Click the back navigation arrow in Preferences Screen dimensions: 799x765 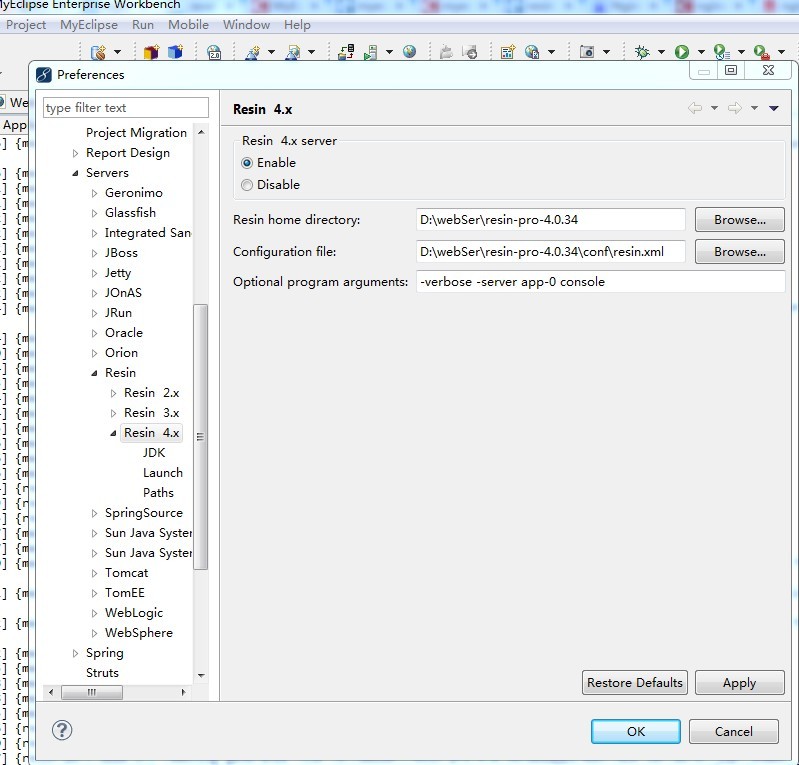(695, 108)
